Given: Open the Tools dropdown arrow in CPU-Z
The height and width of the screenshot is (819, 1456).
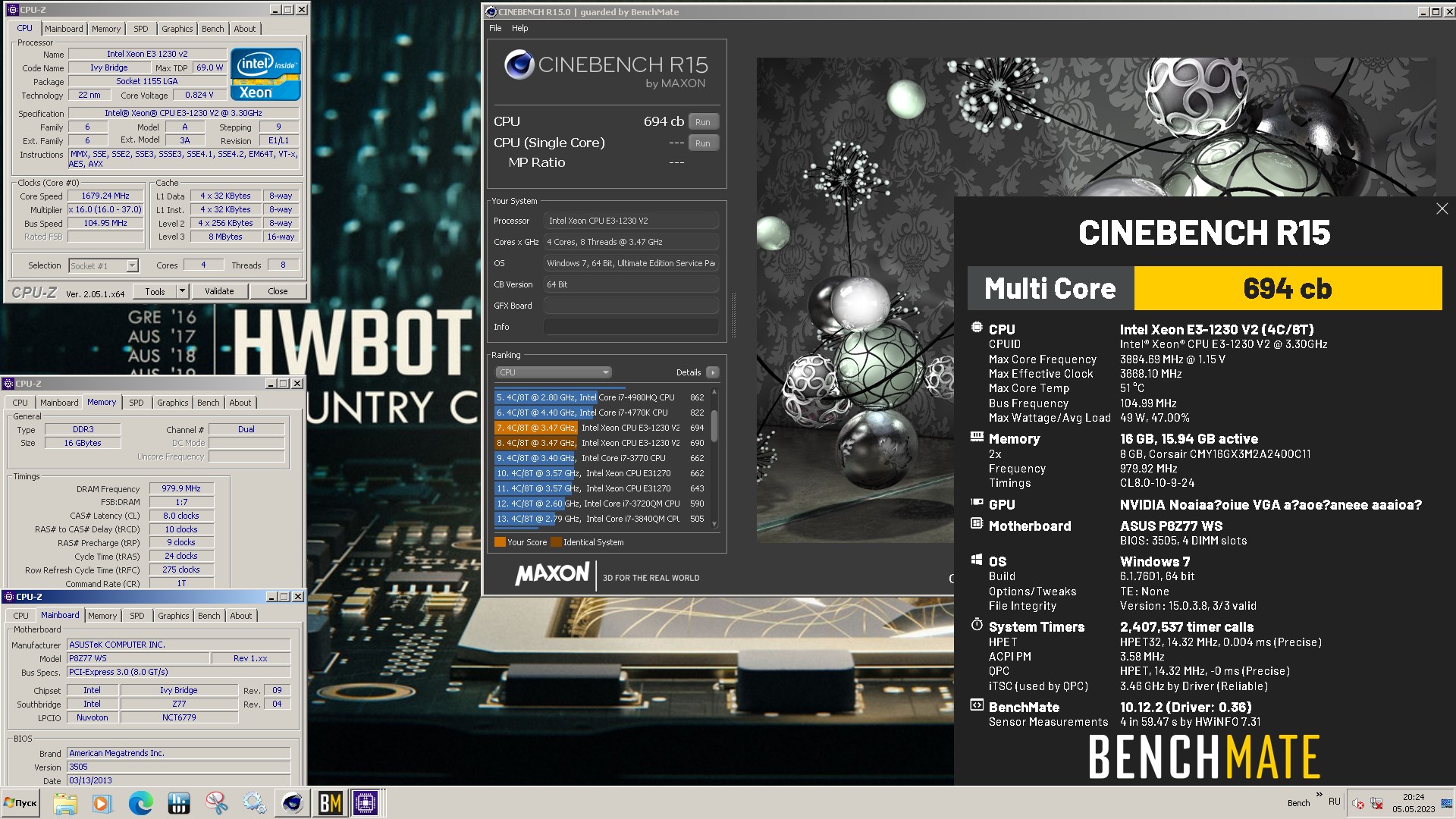Looking at the screenshot, I should point(182,291).
